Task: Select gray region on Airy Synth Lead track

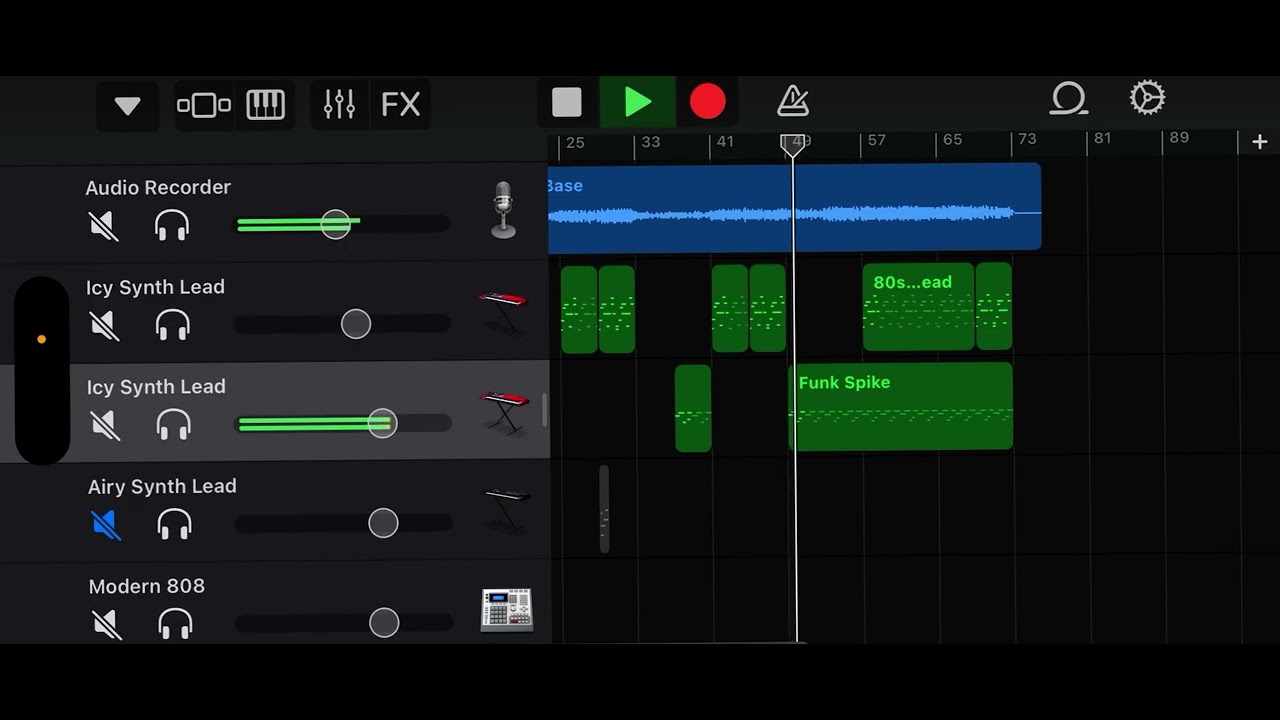Action: (604, 508)
